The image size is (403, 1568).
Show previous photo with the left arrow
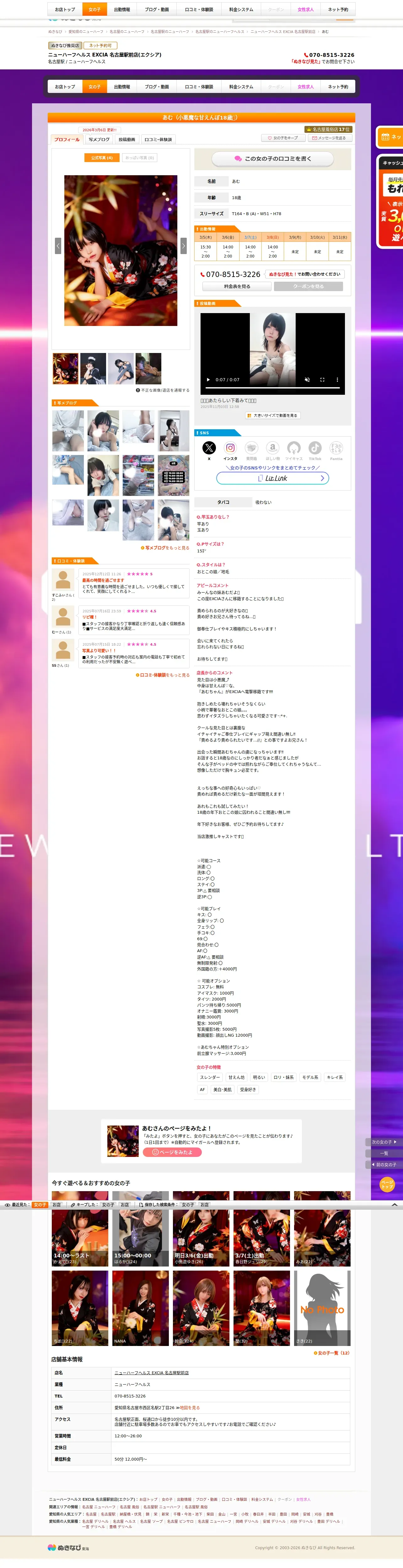58,245
